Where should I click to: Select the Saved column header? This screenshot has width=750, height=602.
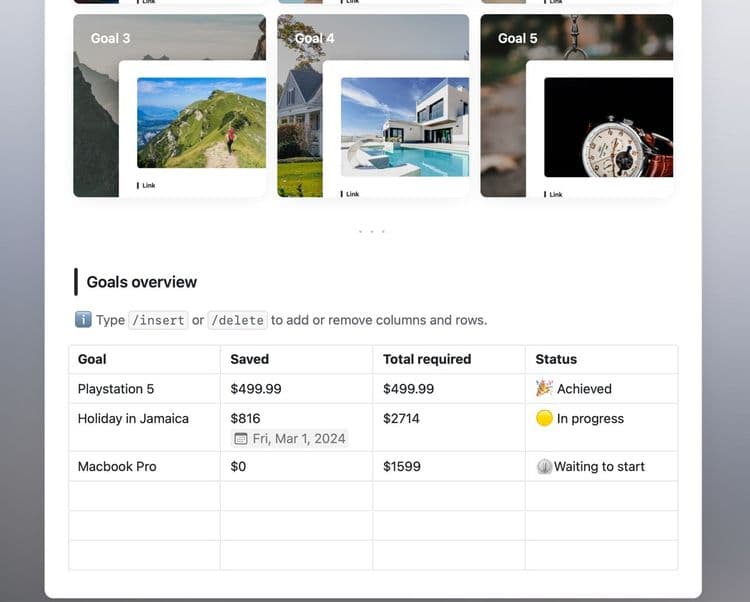tap(250, 359)
